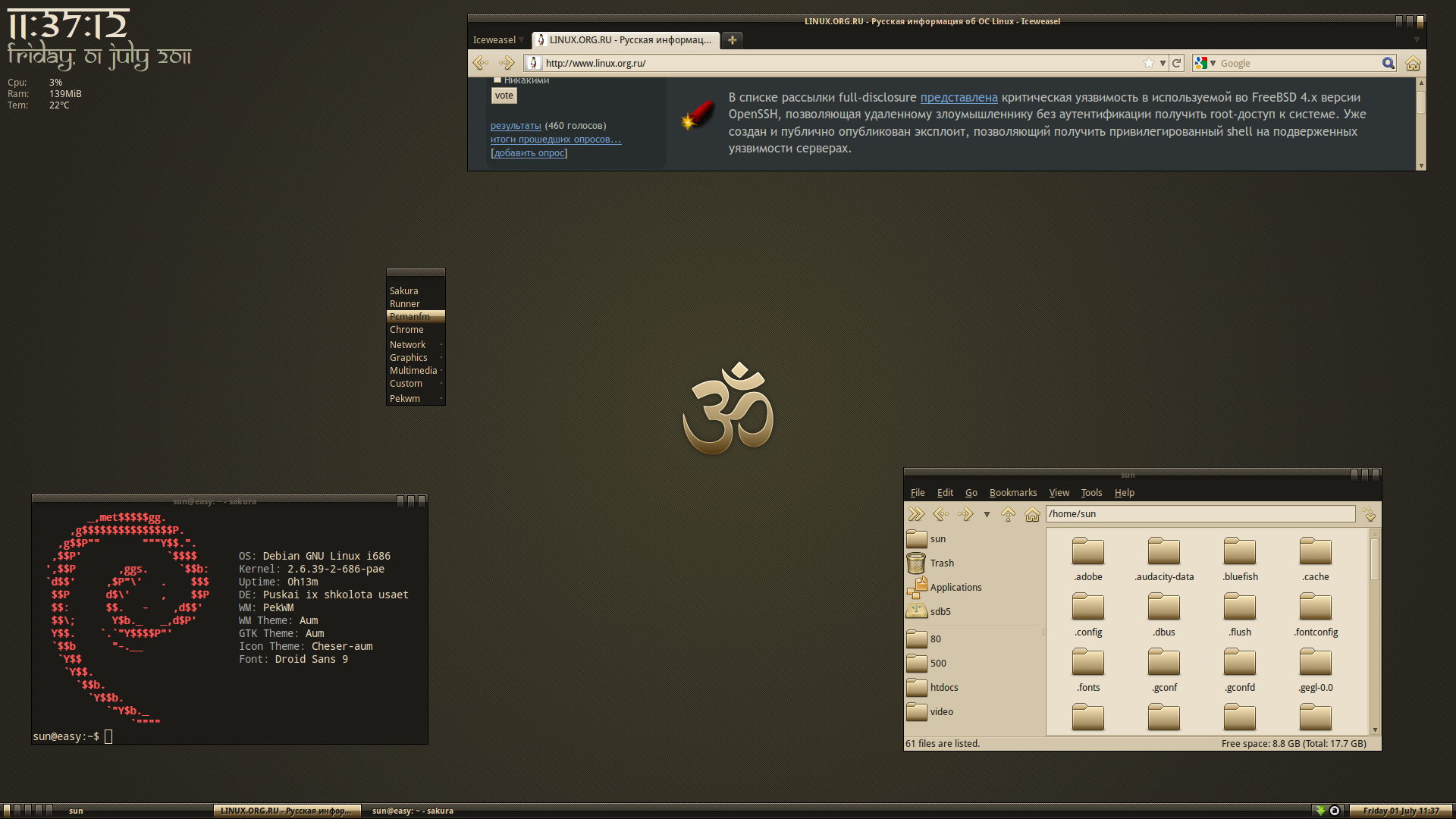Open the Bookmarks menu in file manager
Image resolution: width=1456 pixels, height=819 pixels.
click(1012, 492)
